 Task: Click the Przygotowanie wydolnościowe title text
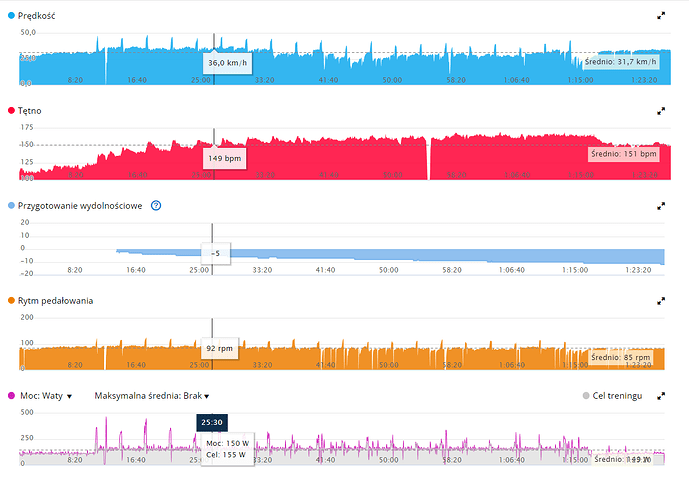click(x=80, y=206)
